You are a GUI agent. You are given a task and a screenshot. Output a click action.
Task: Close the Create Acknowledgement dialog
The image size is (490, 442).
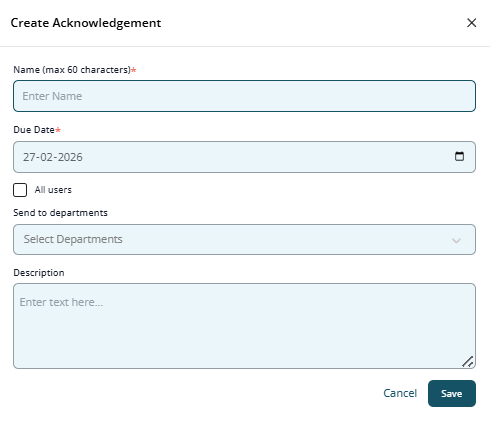(x=471, y=23)
